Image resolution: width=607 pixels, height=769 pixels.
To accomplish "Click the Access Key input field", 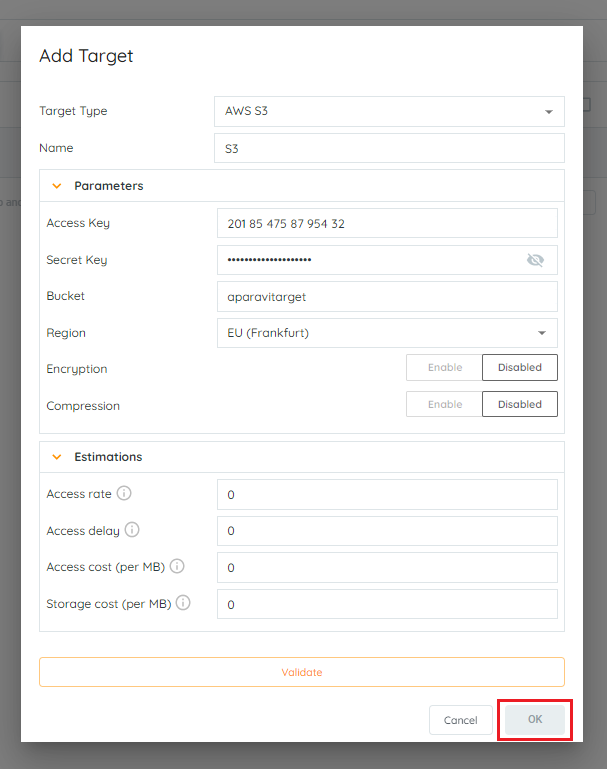I will coord(387,223).
